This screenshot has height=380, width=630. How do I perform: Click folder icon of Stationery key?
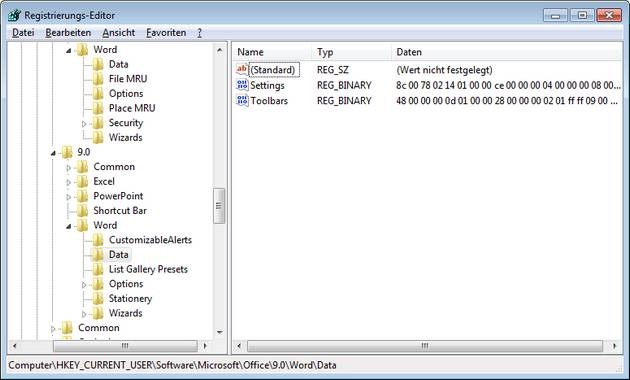point(98,299)
